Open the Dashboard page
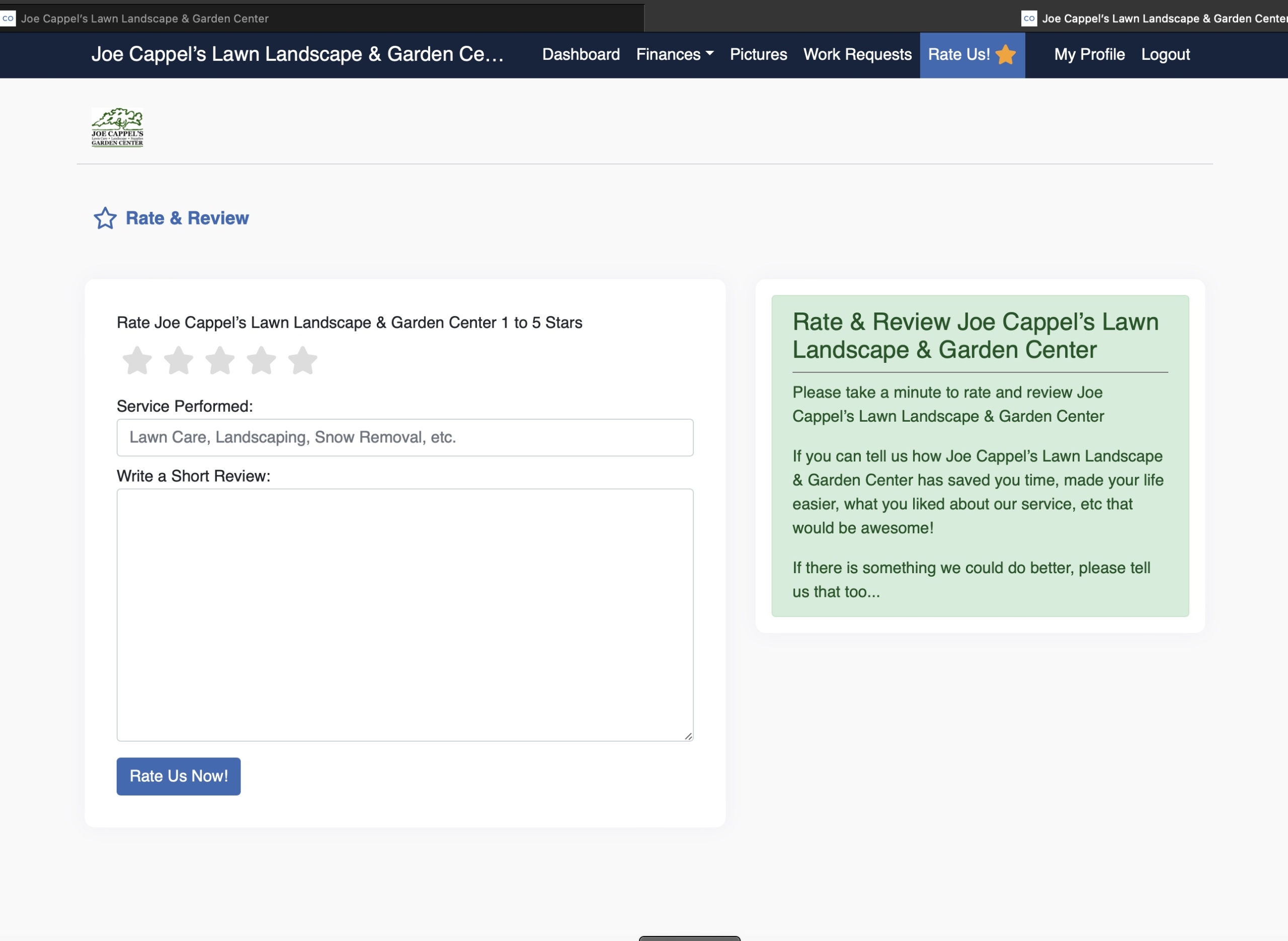Viewport: 1288px width, 941px height. 581,55
